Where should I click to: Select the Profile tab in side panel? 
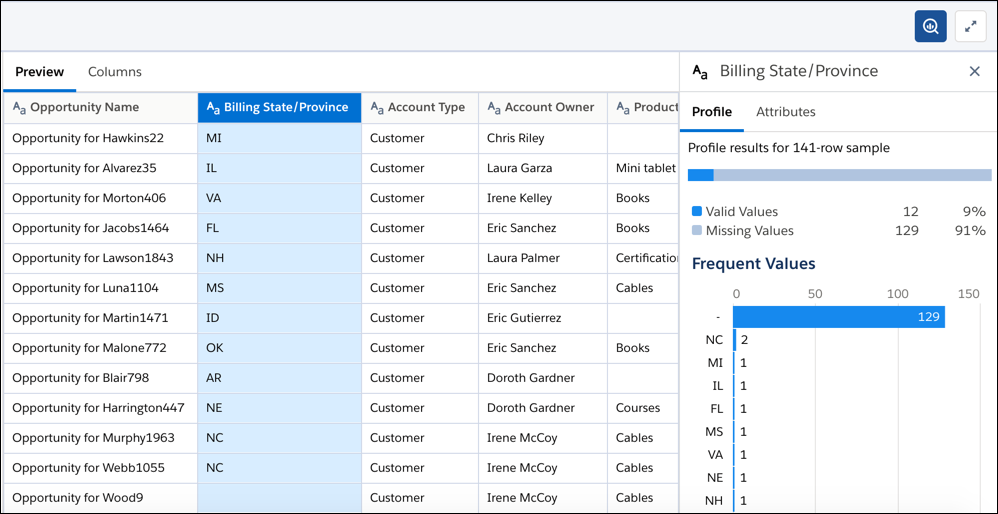pyautogui.click(x=711, y=112)
